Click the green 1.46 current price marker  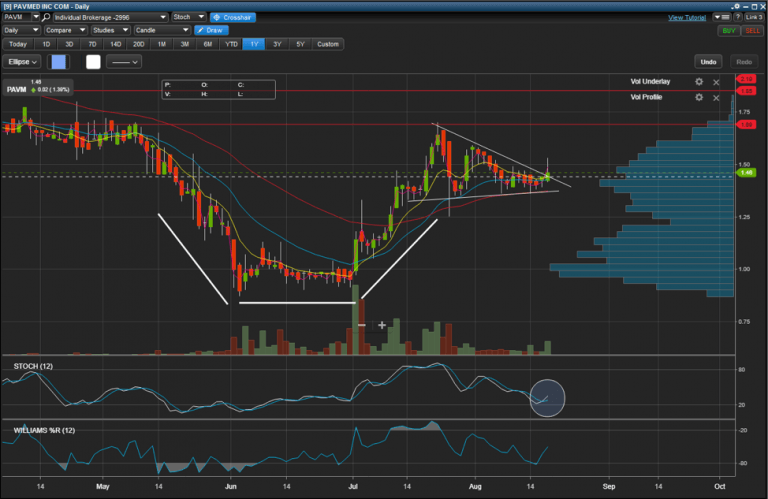click(746, 173)
